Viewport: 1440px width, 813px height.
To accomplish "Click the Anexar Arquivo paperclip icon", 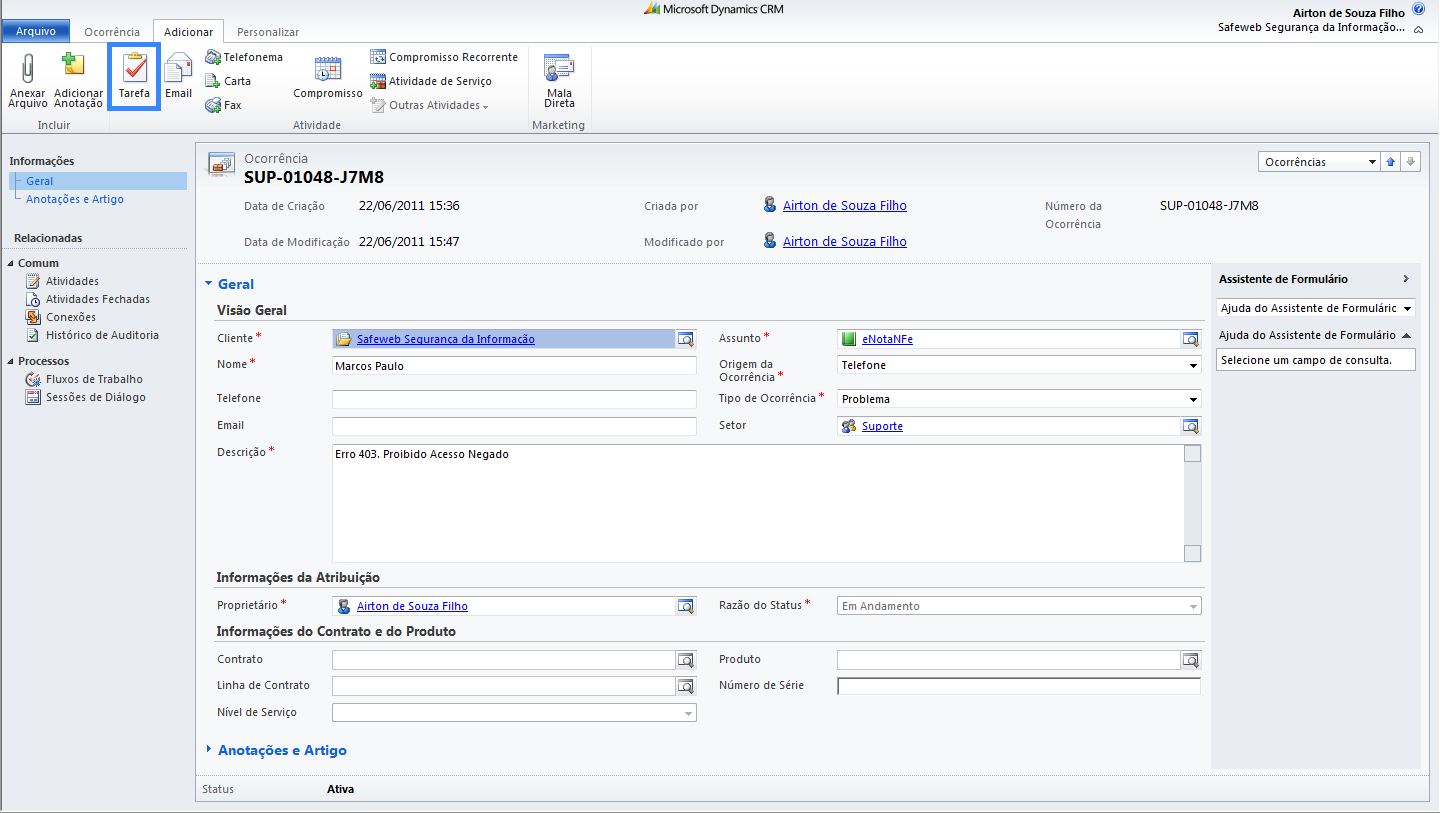I will coord(28,68).
